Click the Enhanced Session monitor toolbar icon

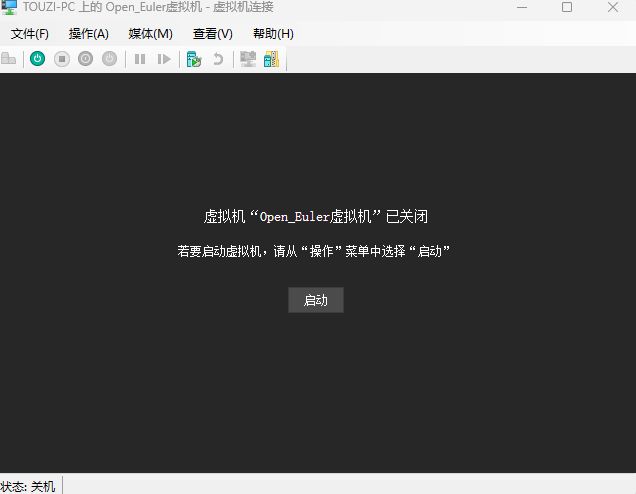(248, 59)
